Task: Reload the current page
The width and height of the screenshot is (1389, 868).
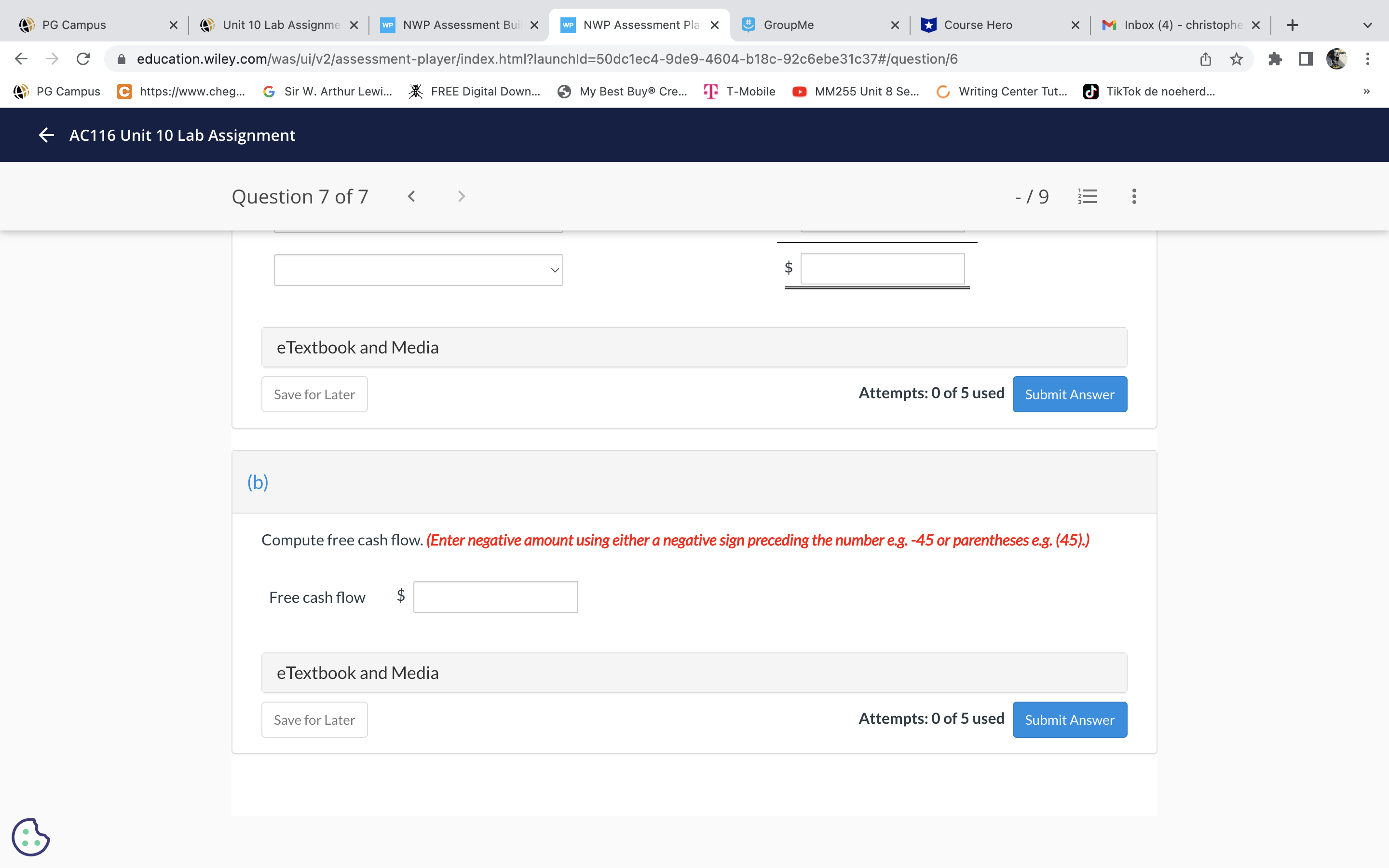Action: coord(82,58)
